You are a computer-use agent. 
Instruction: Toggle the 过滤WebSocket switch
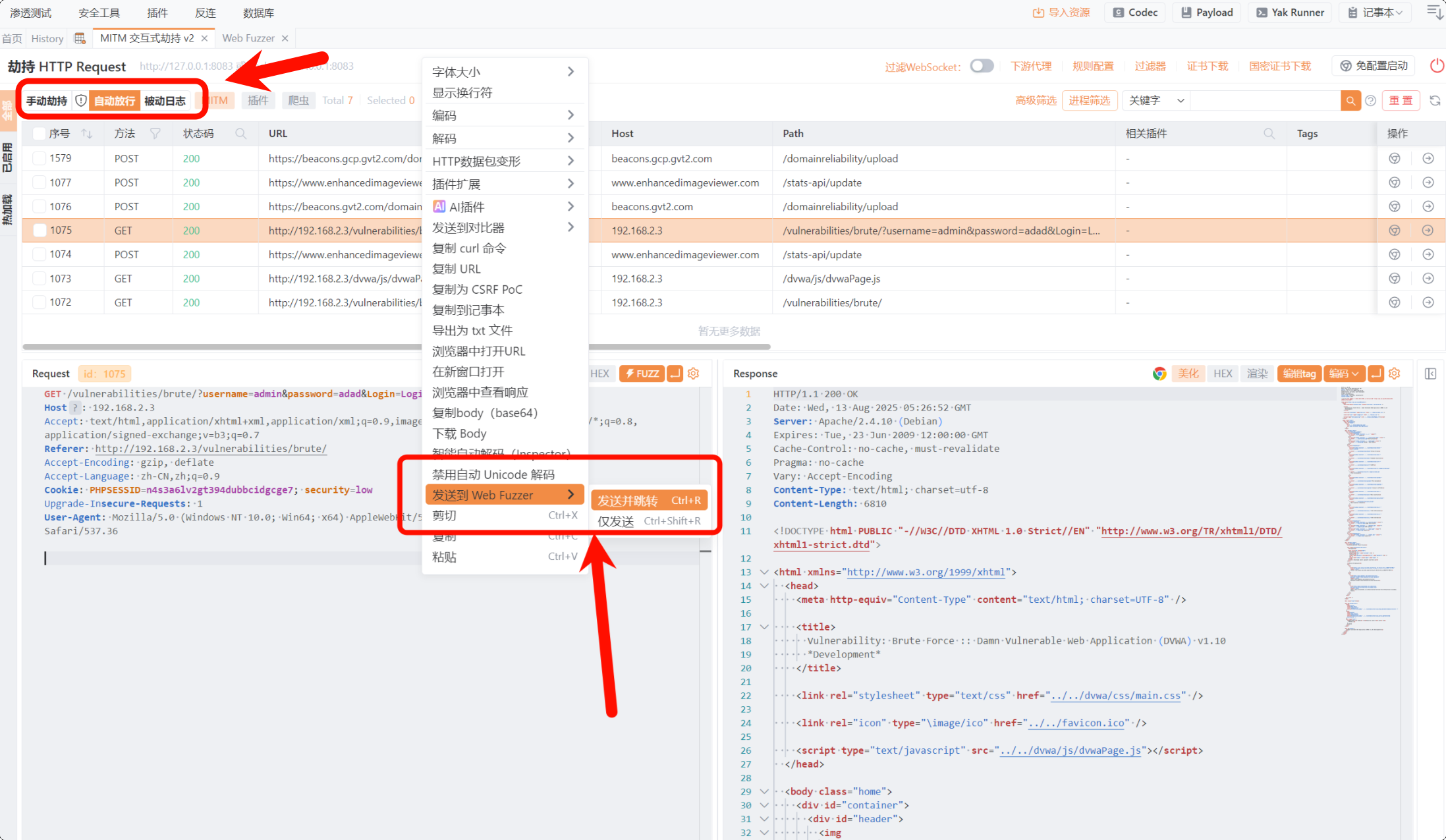(982, 66)
